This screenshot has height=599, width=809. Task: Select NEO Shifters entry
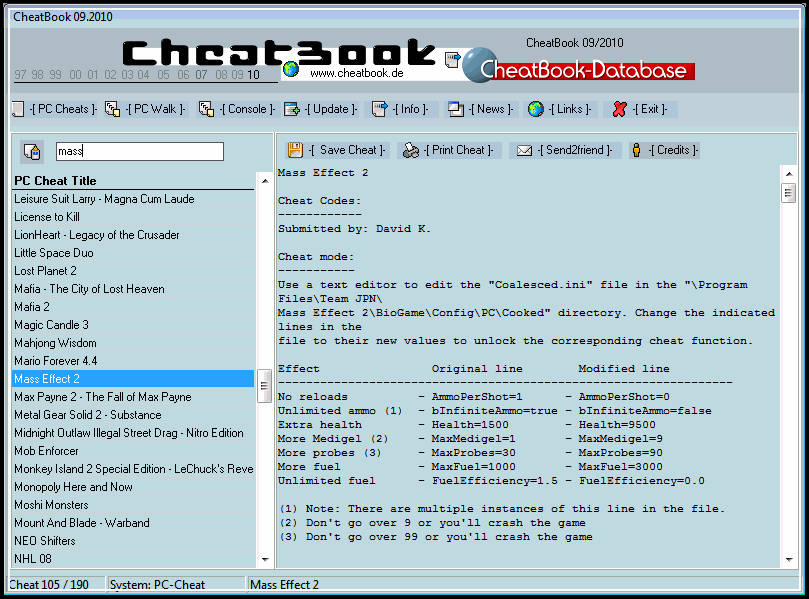point(133,541)
